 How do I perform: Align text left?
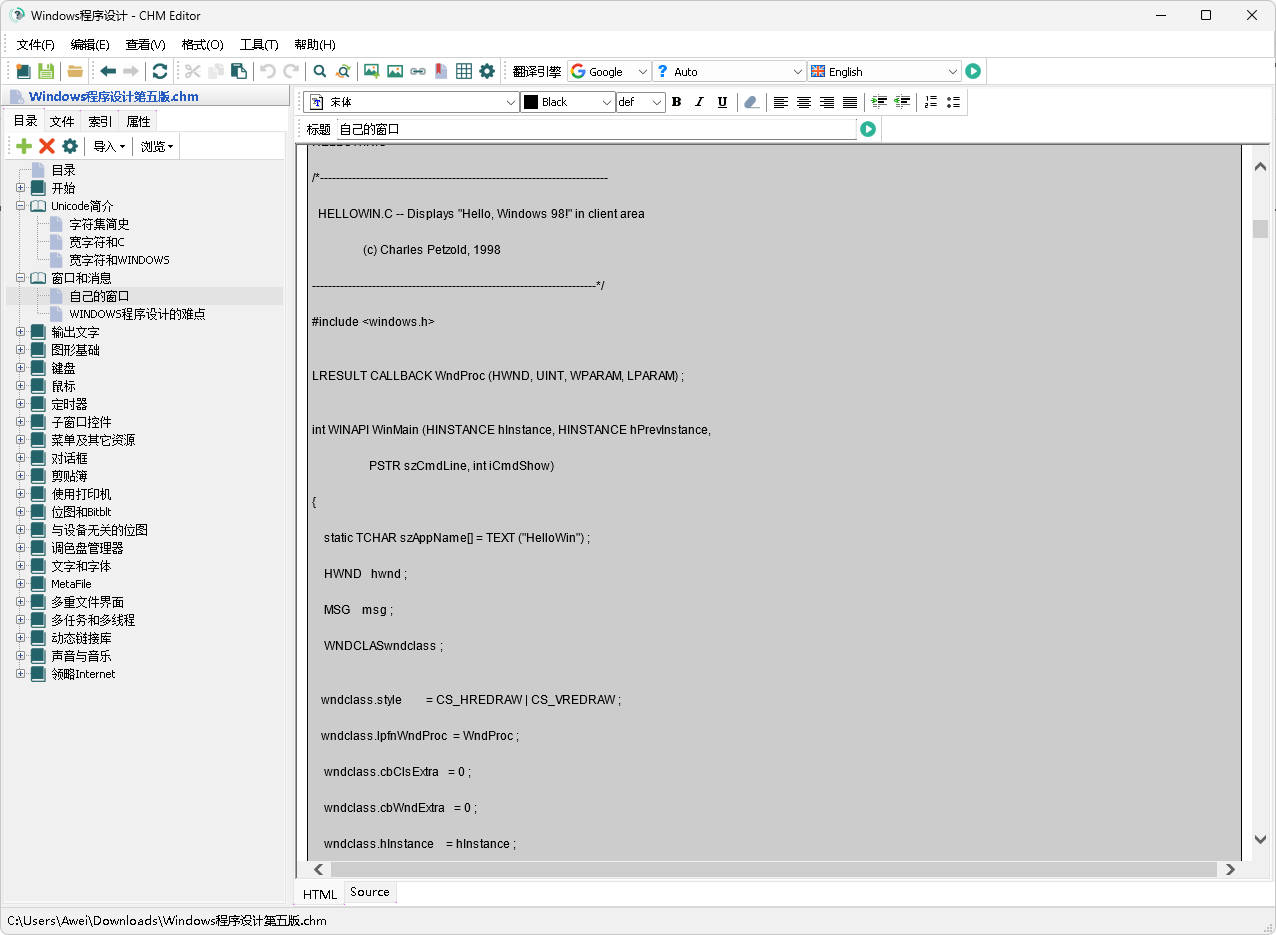pyautogui.click(x=781, y=102)
